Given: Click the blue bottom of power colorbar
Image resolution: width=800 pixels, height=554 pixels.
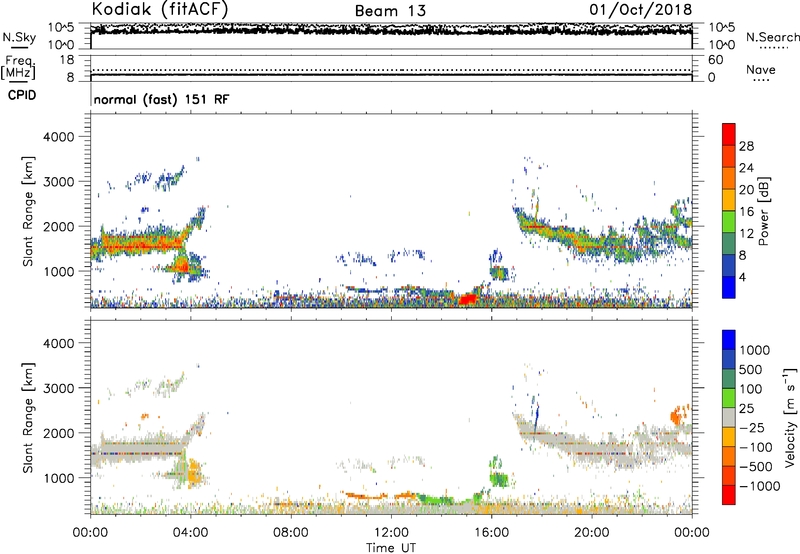Looking at the screenshot, I should pos(729,287).
